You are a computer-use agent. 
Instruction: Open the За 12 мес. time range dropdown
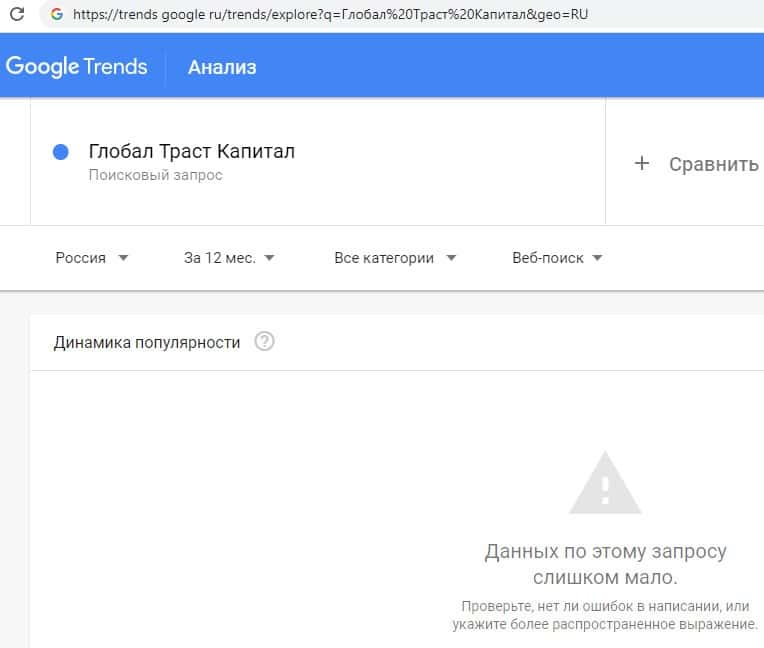229,258
